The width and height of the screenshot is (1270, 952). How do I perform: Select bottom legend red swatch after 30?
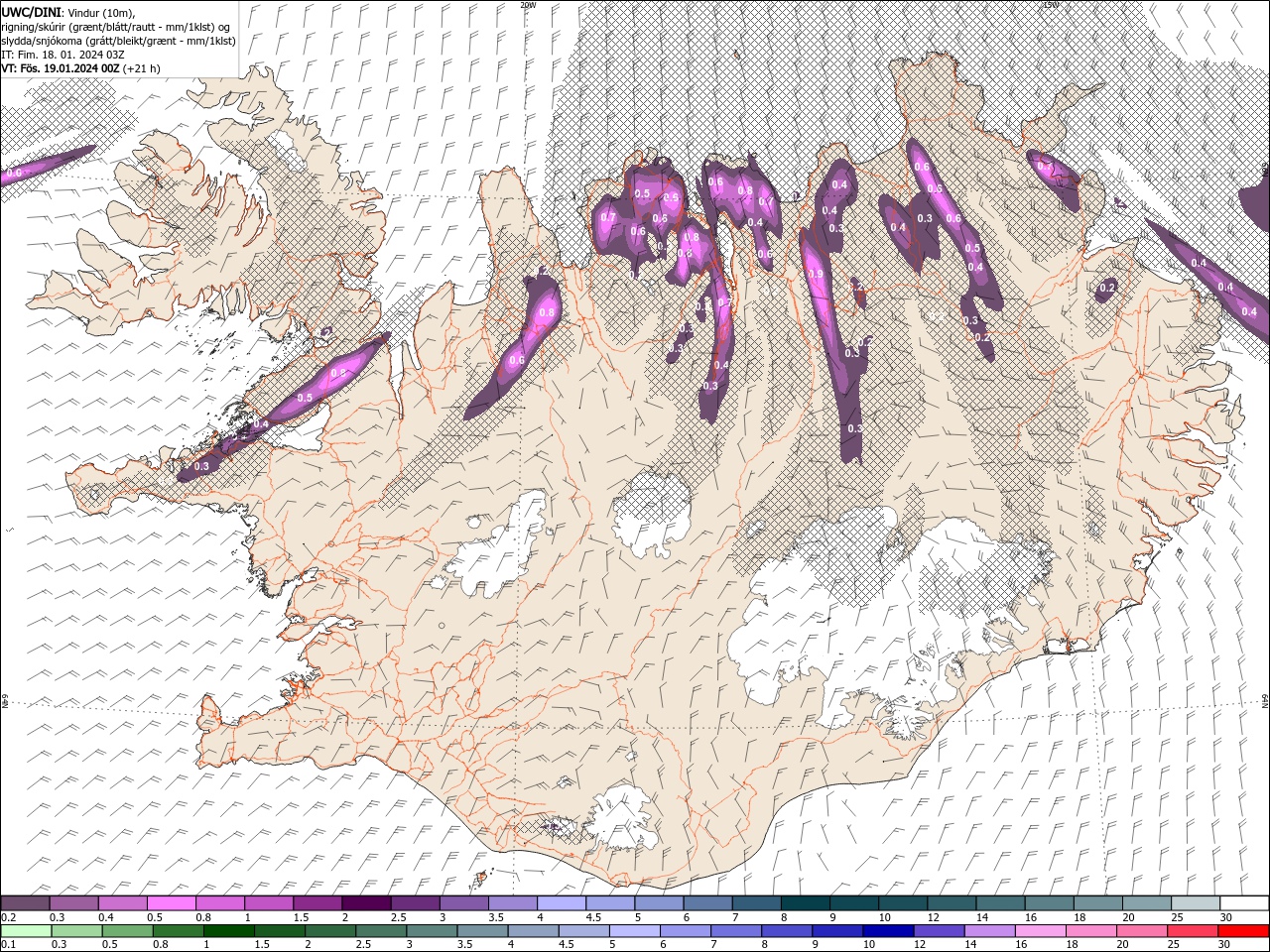(x=1243, y=931)
